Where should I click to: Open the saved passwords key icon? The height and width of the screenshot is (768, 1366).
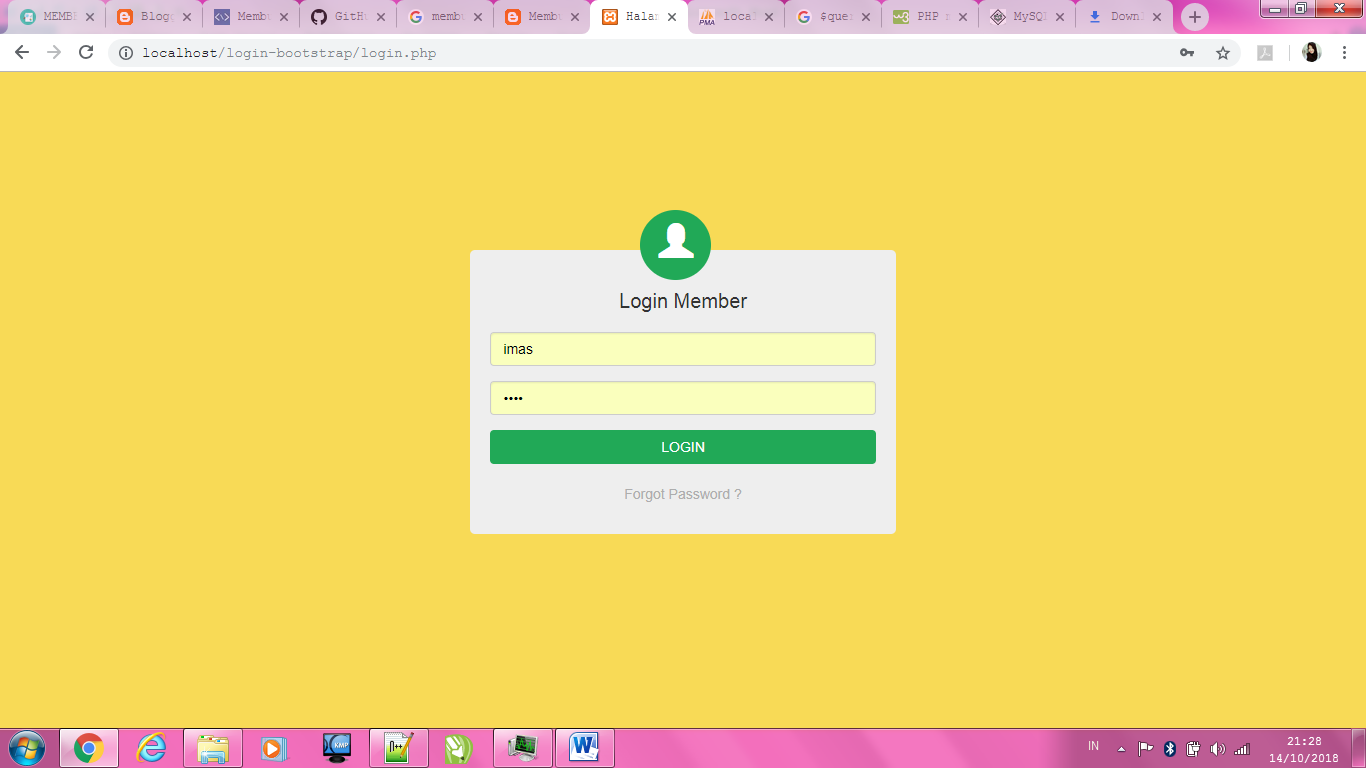coord(1187,53)
